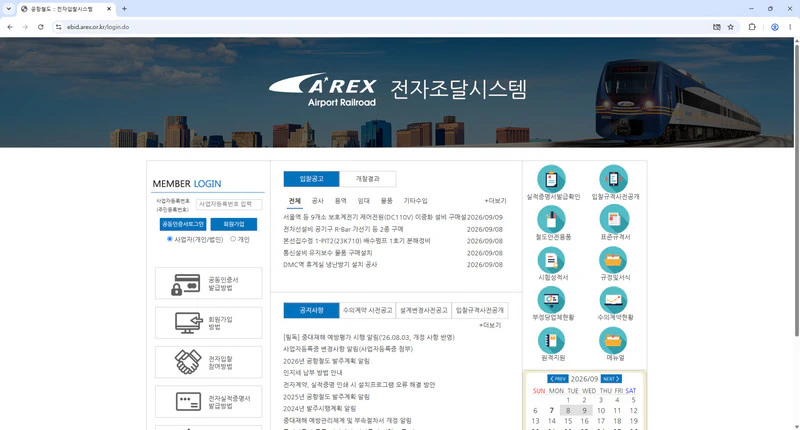The width and height of the screenshot is (800, 430).
Task: Open bid notice 통신설비 유지보수 물품 구매설치
Action: tap(328, 252)
